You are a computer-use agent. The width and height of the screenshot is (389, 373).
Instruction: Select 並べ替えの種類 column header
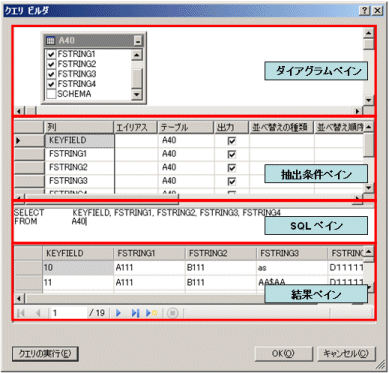[282, 127]
